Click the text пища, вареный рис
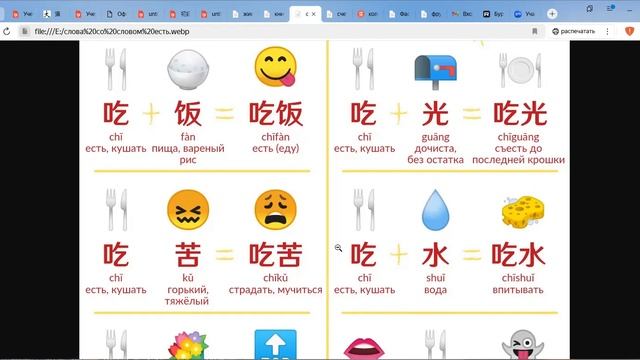640x360 pixels. coord(188,154)
